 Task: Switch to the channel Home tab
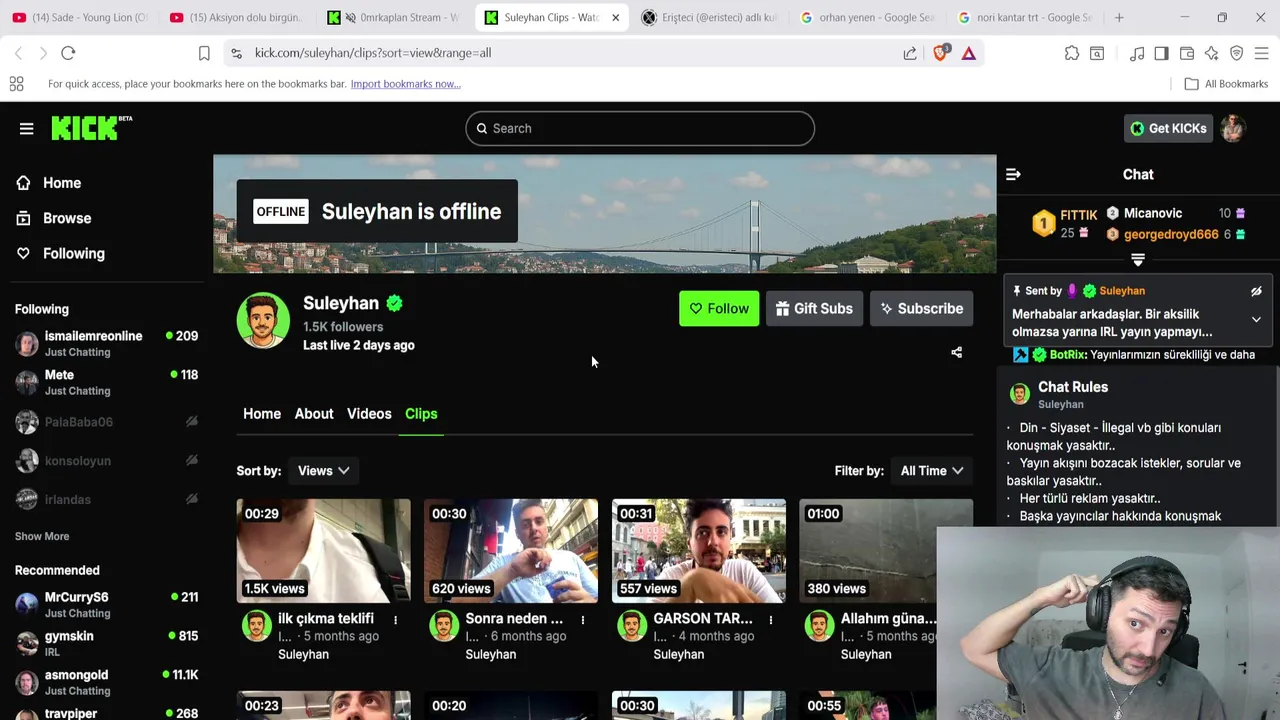262,414
